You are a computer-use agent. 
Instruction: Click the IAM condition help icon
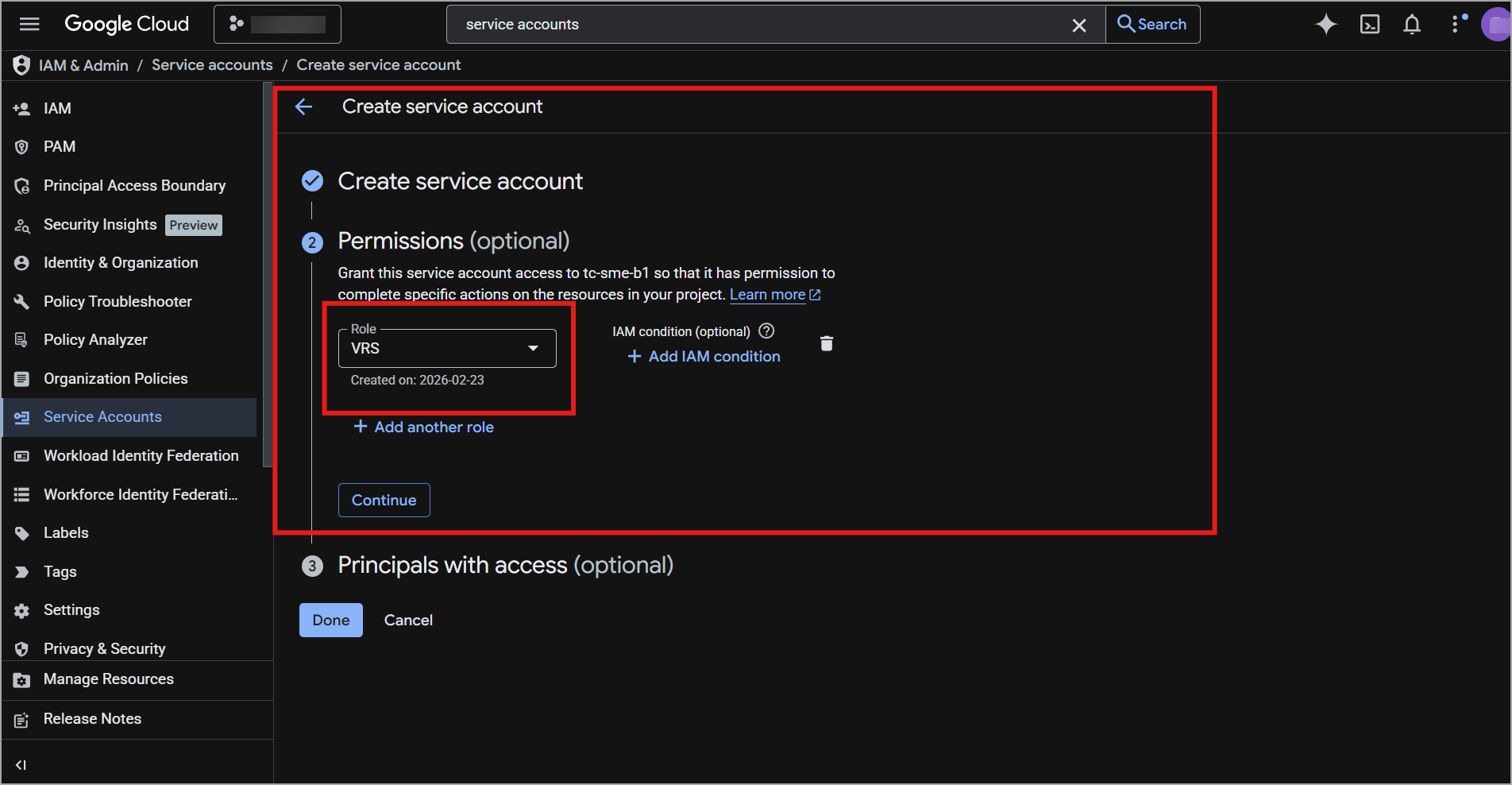coord(766,331)
